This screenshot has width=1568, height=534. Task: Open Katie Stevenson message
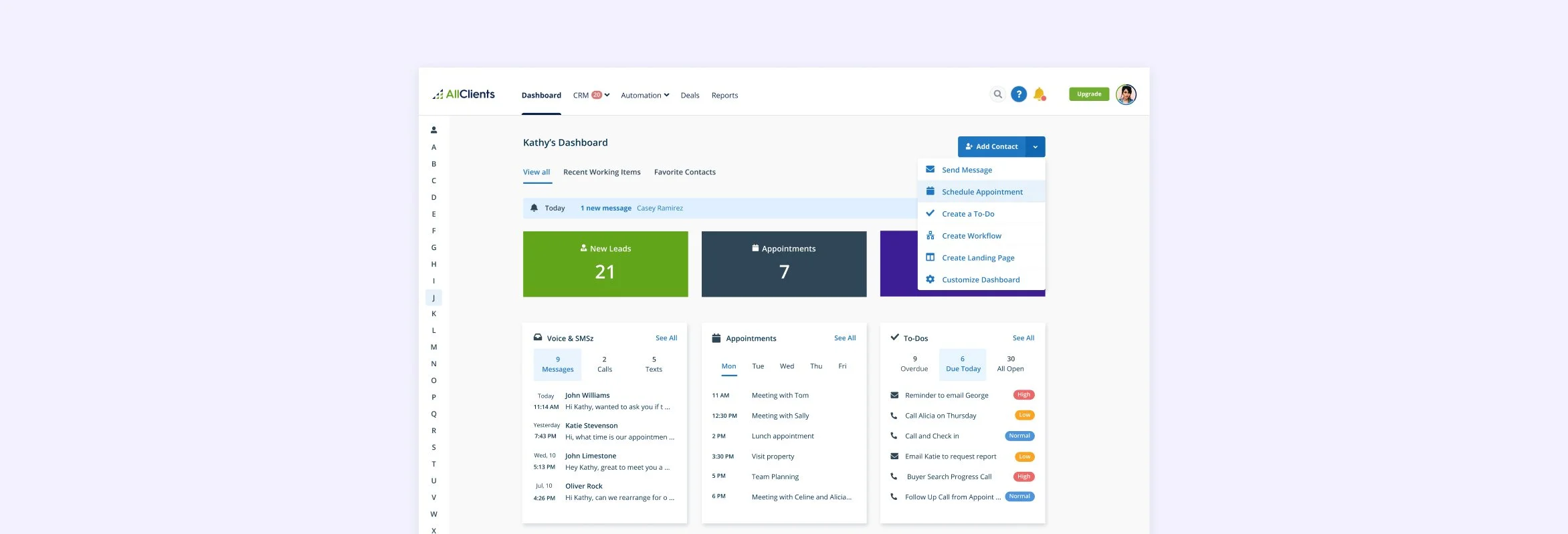604,431
